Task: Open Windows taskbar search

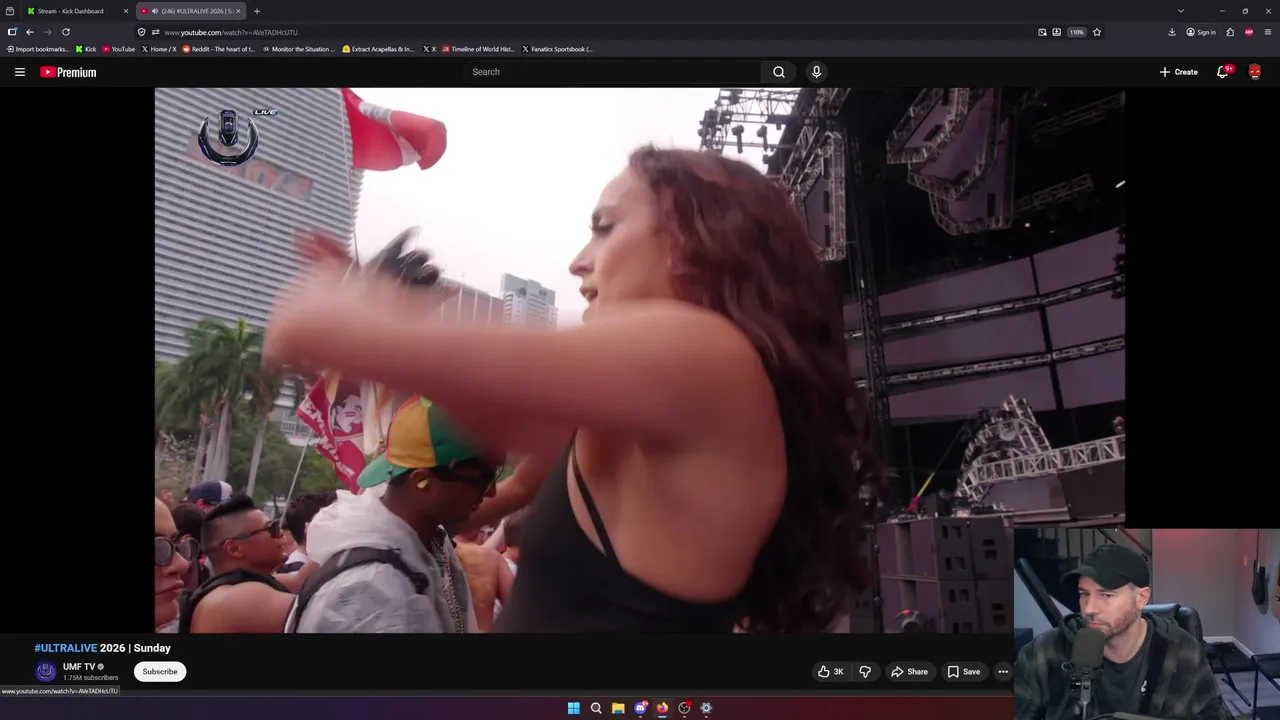Action: 596,708
